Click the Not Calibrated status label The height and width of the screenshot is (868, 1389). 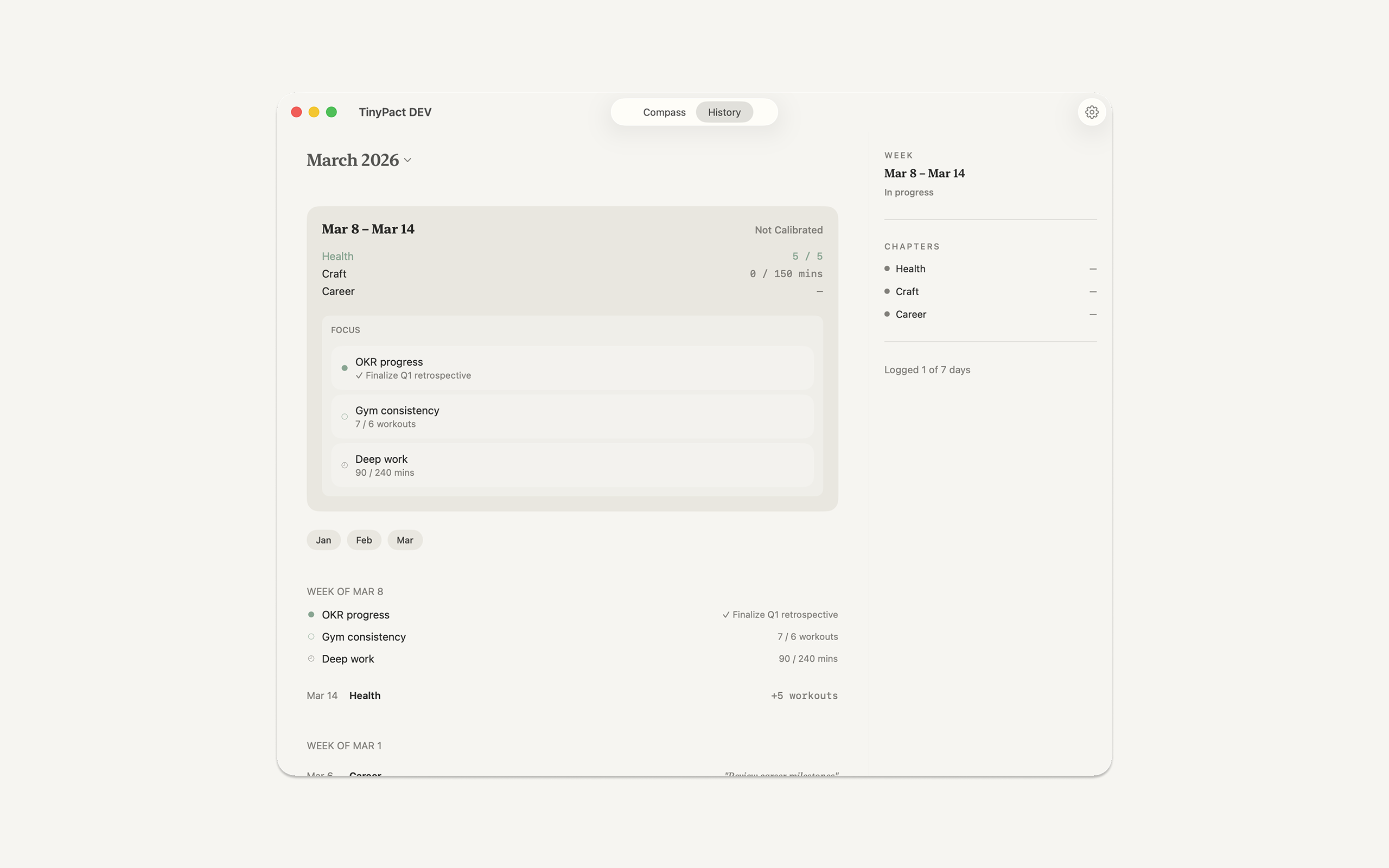788,229
